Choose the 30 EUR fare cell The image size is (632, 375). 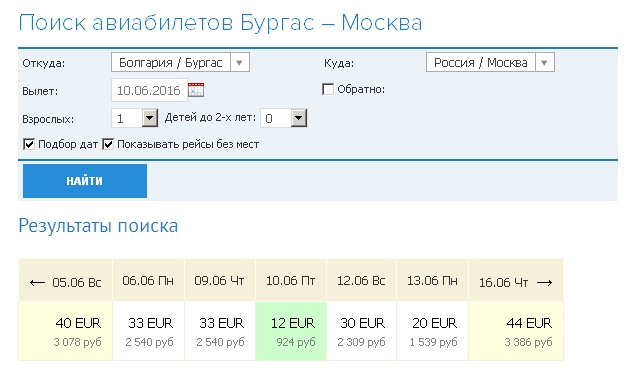[x=362, y=331]
